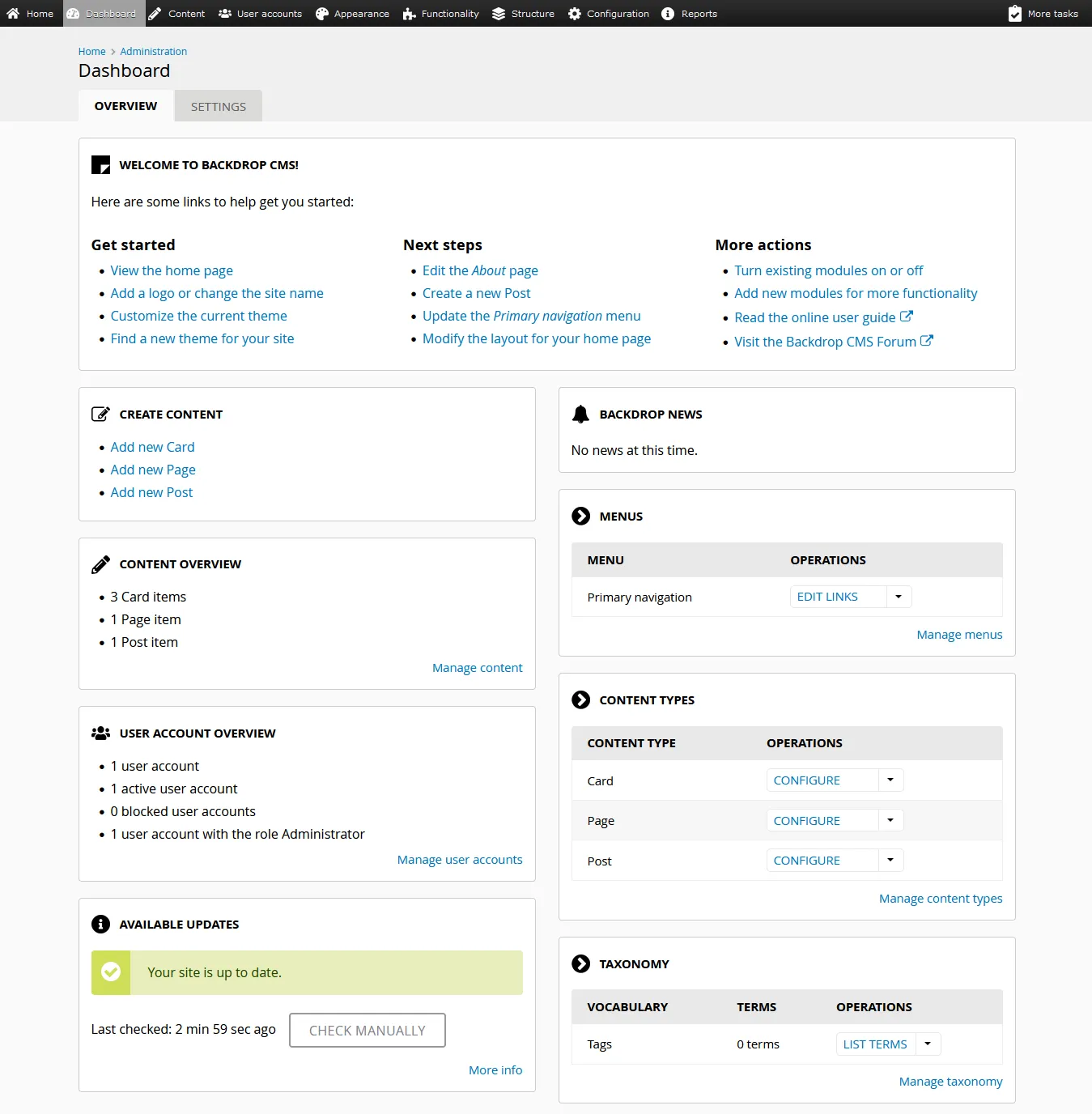The image size is (1092, 1114).
Task: Click Turn existing modules on or off
Action: point(829,270)
